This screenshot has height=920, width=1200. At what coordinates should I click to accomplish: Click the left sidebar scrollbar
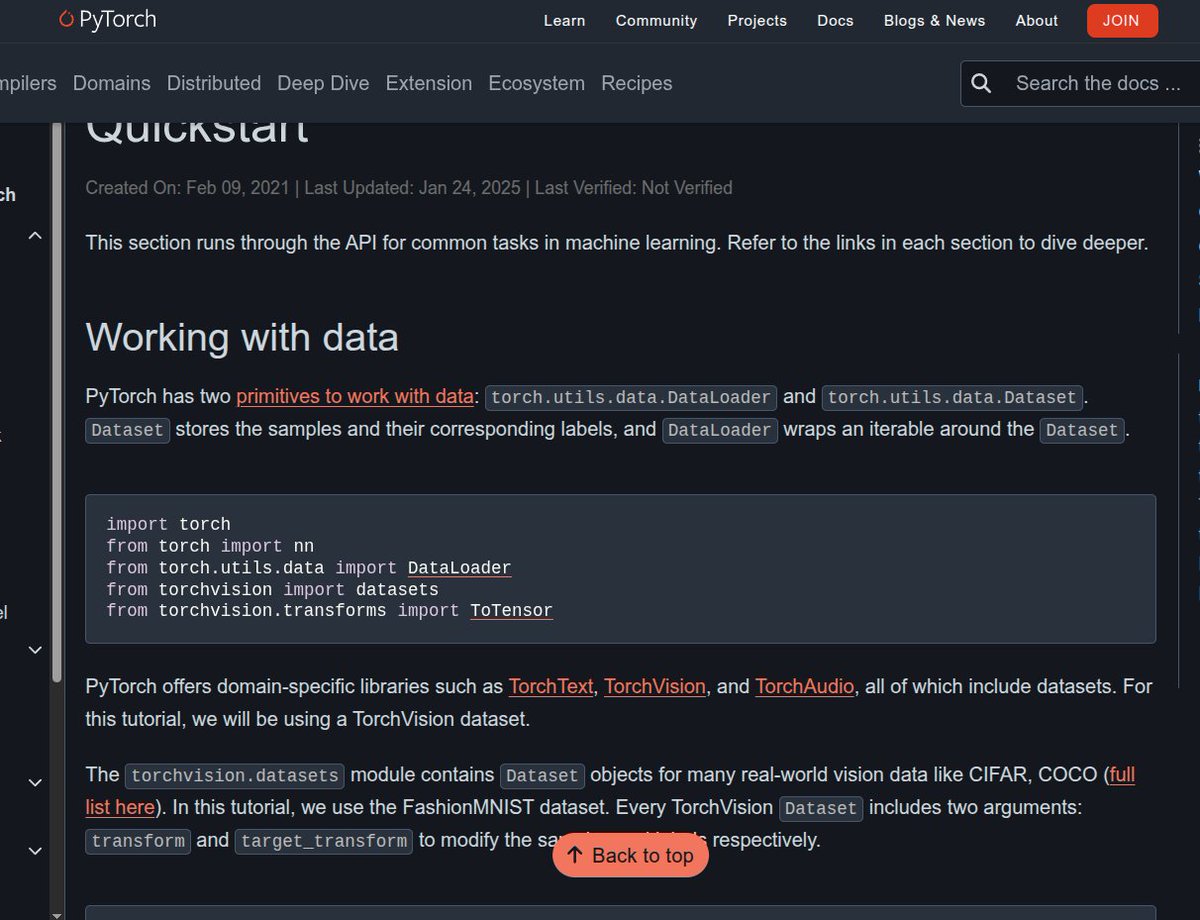click(x=57, y=400)
